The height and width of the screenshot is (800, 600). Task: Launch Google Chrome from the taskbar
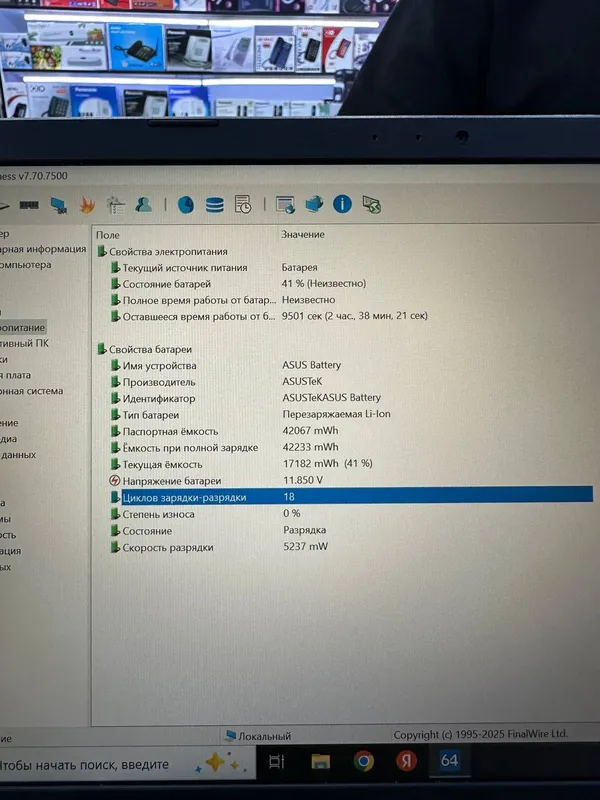point(363,761)
